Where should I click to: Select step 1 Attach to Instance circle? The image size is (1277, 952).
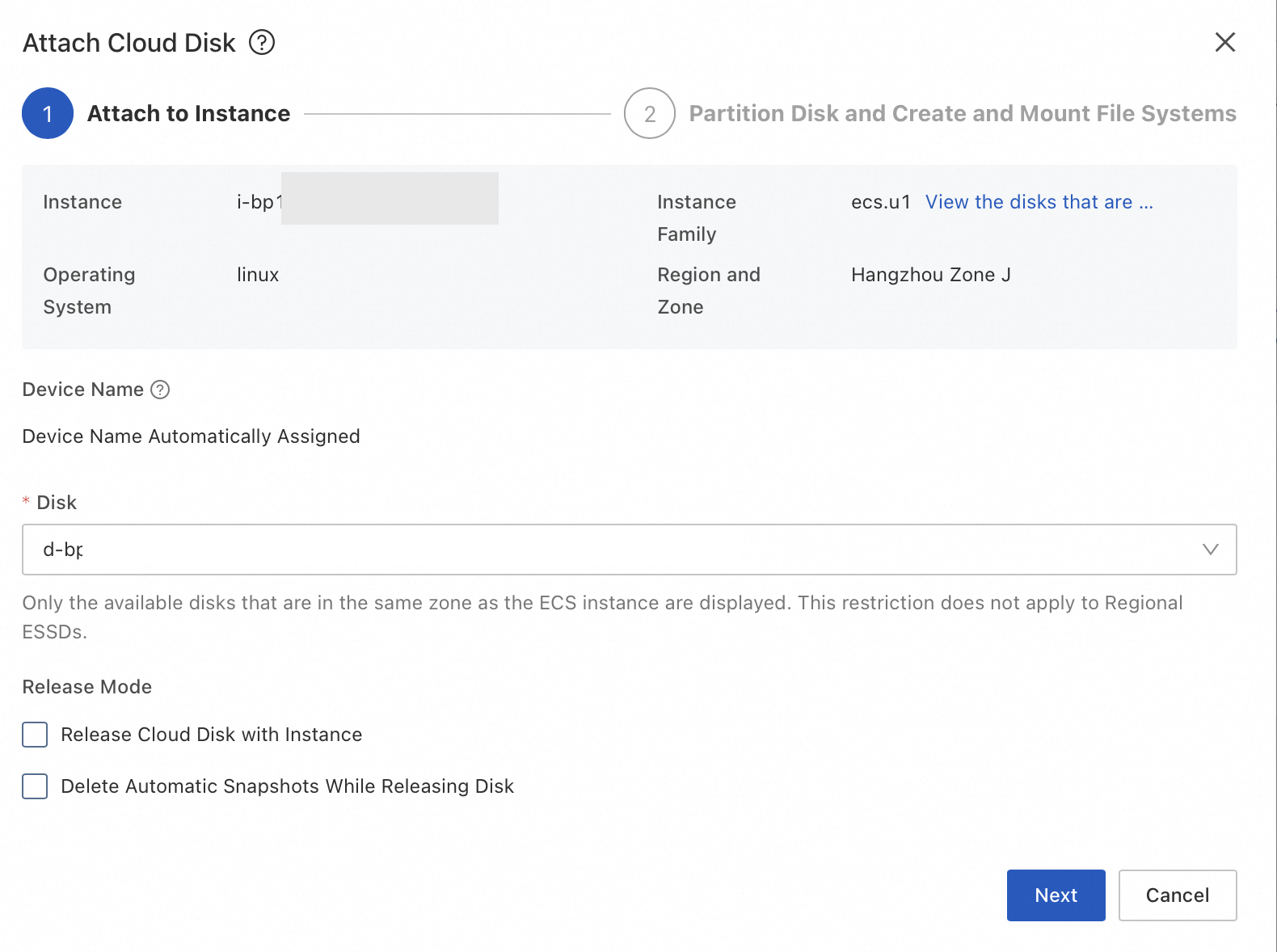click(48, 113)
